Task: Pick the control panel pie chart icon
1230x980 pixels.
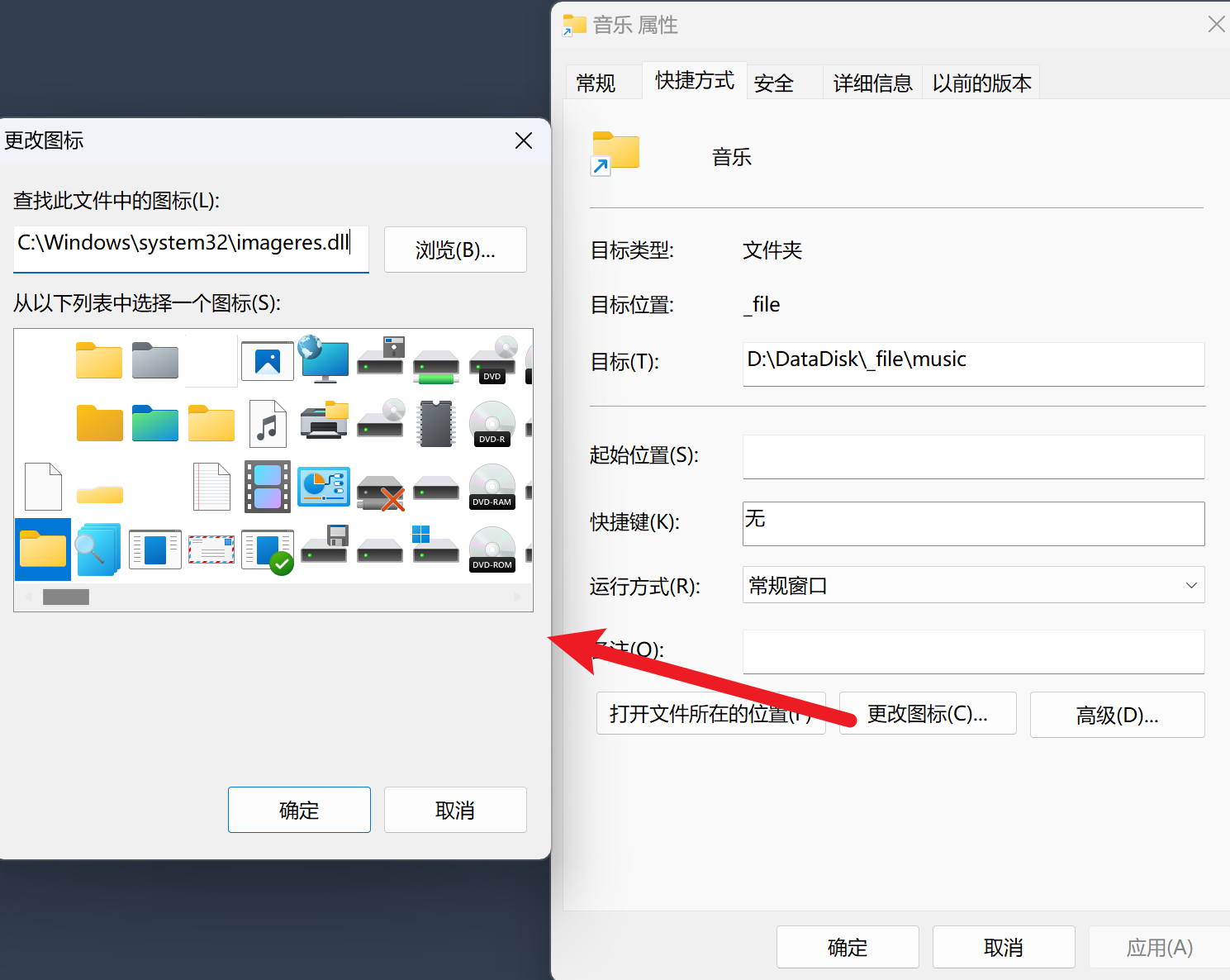Action: pyautogui.click(x=324, y=486)
